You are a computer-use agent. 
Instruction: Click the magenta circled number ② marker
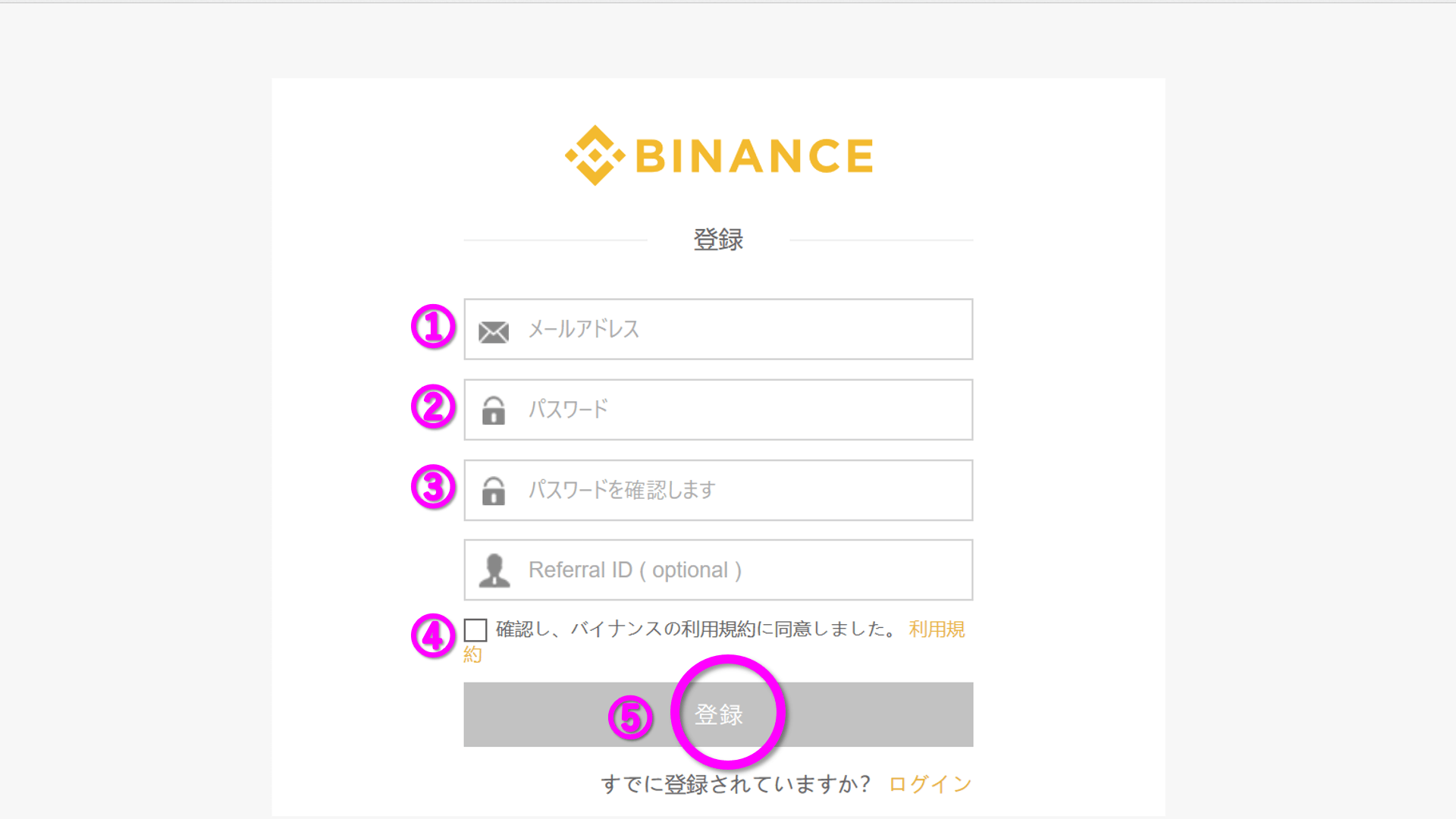(x=433, y=406)
